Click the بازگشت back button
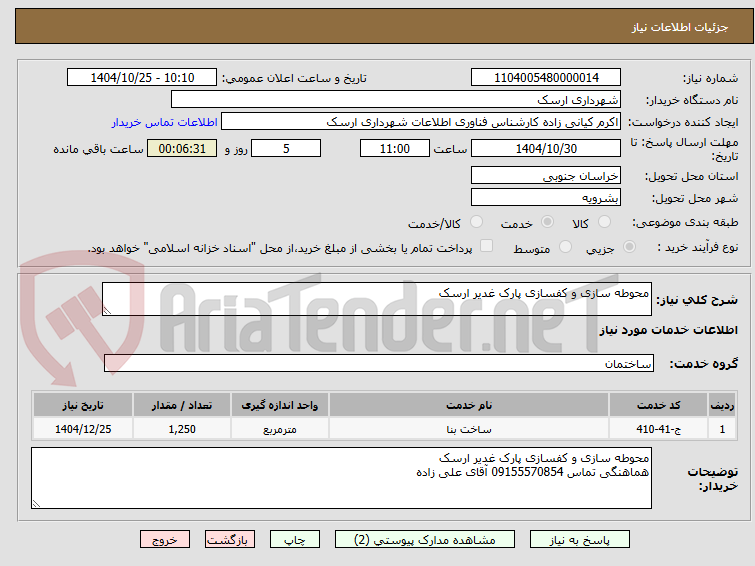755x566 pixels. coord(230,540)
